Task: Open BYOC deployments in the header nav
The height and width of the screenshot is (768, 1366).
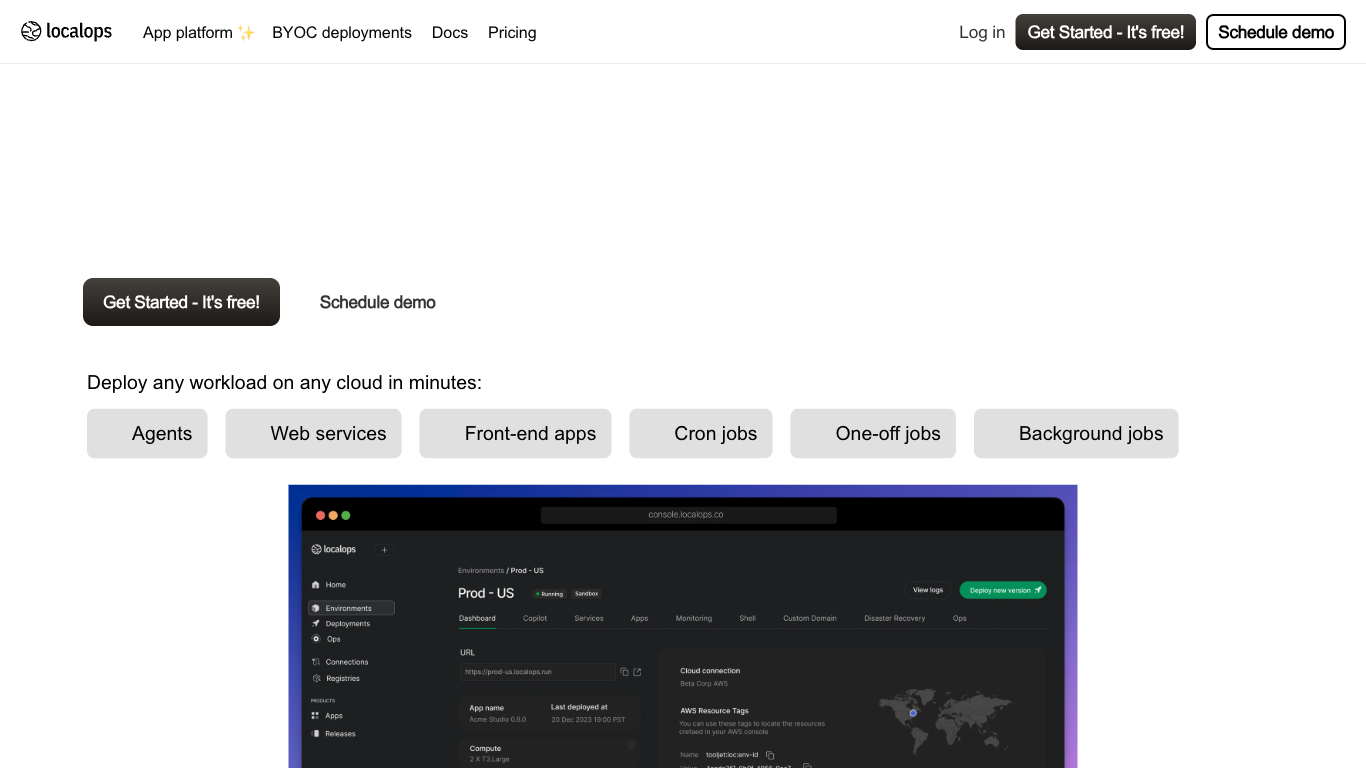Action: pos(342,32)
